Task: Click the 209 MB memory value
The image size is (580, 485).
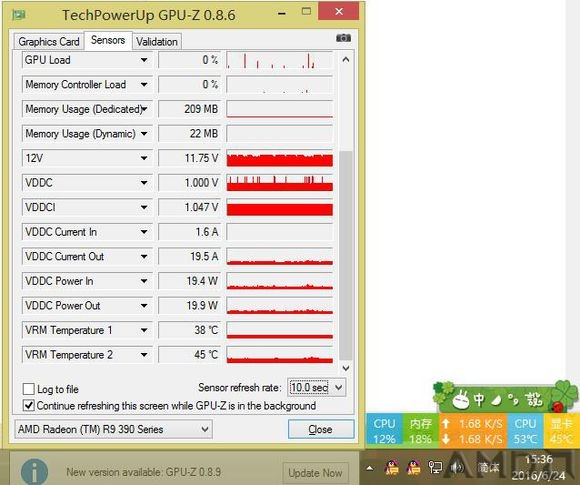Action: coord(189,109)
